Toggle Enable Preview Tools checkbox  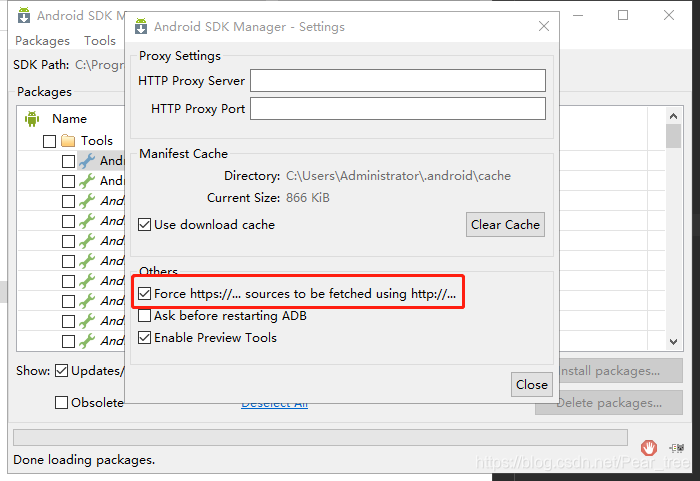tap(144, 338)
